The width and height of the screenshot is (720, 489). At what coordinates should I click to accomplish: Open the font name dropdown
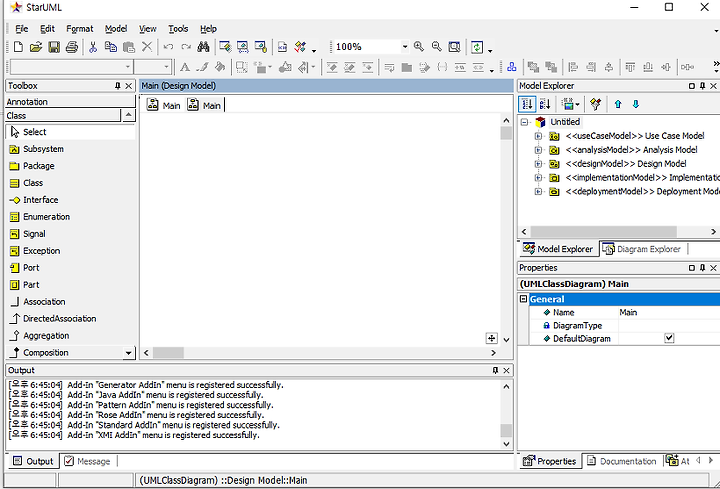128,67
